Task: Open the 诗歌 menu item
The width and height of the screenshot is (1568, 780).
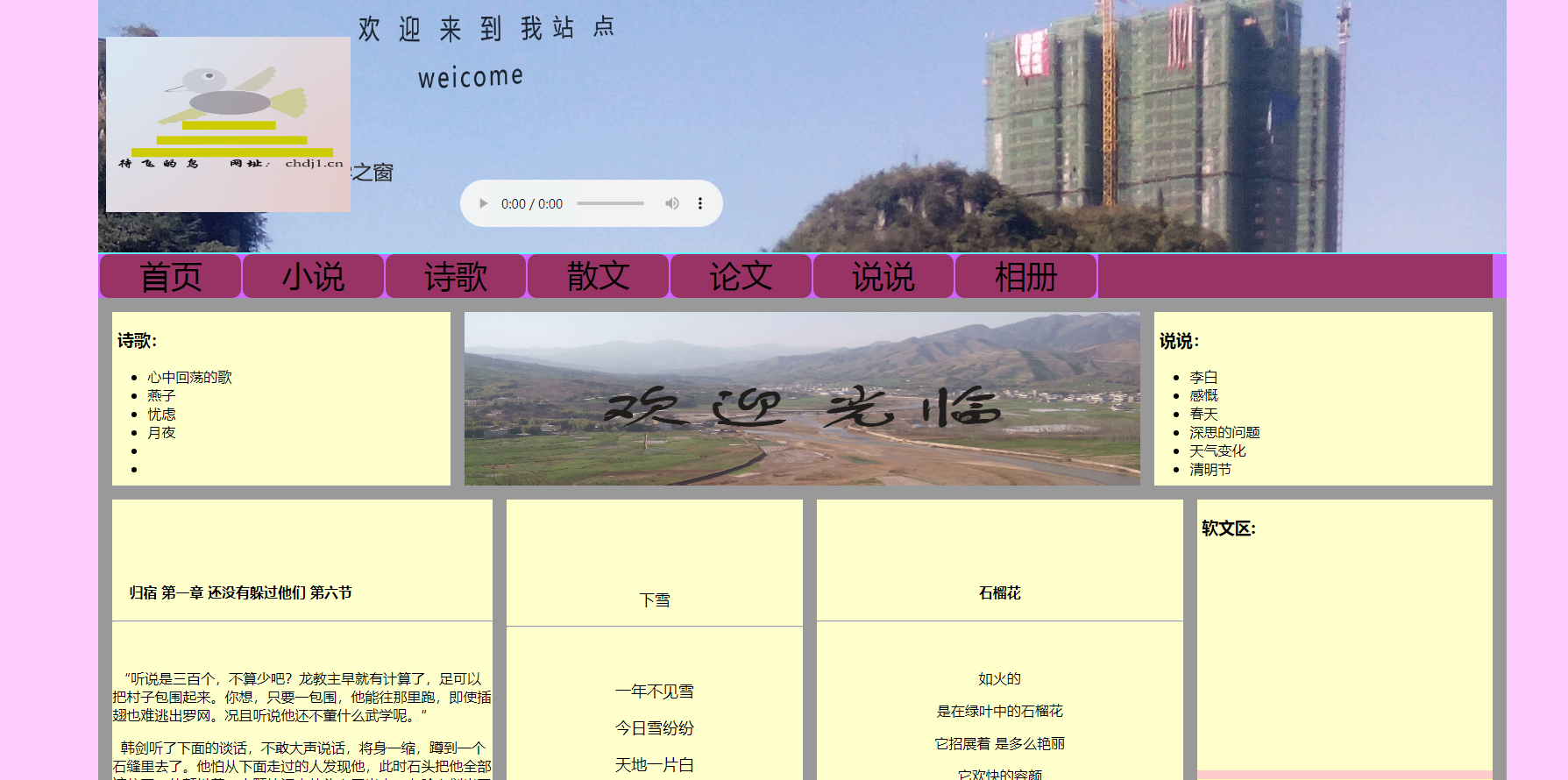Action: tap(456, 277)
